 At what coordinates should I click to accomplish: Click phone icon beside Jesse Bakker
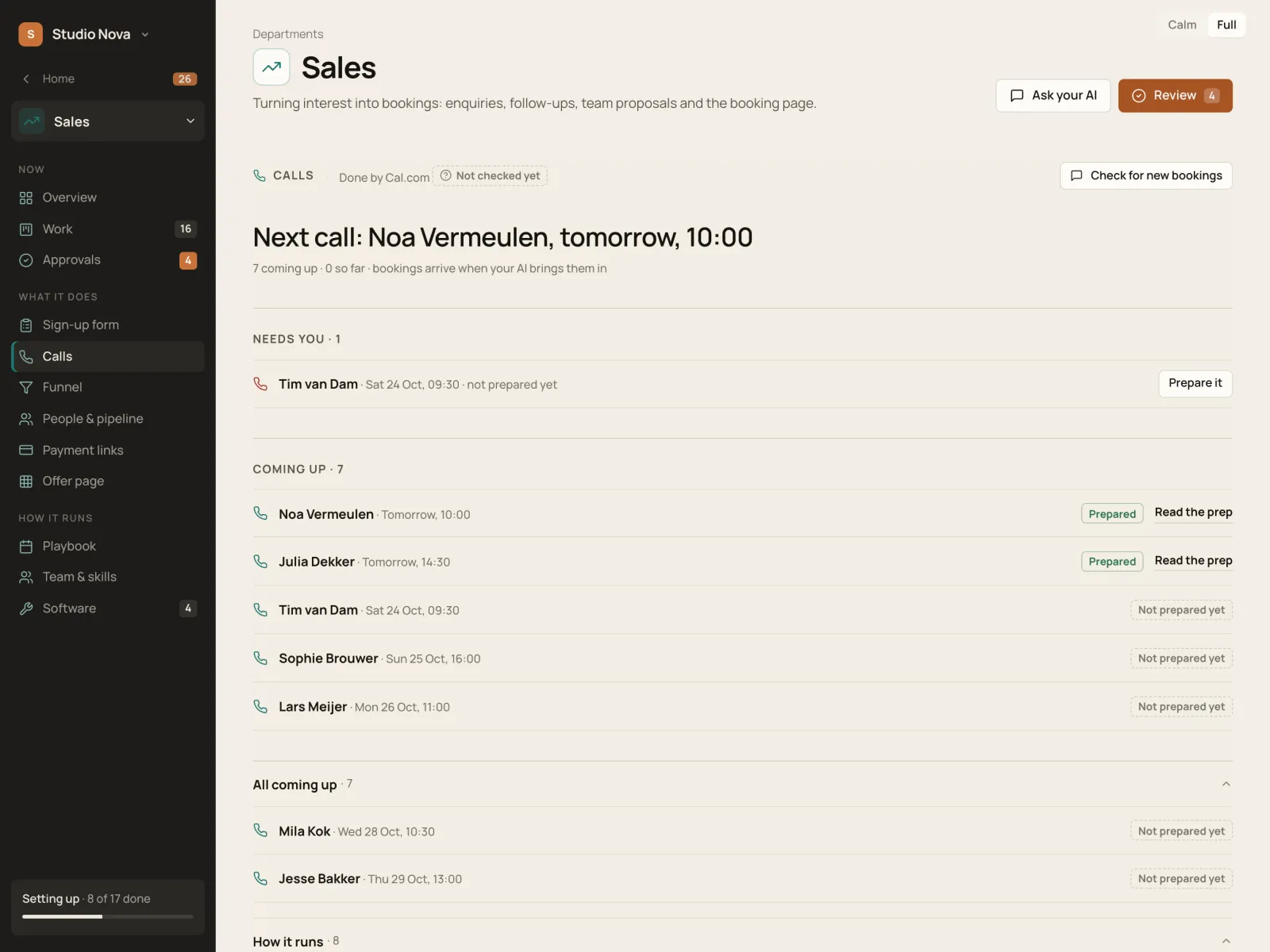260,878
